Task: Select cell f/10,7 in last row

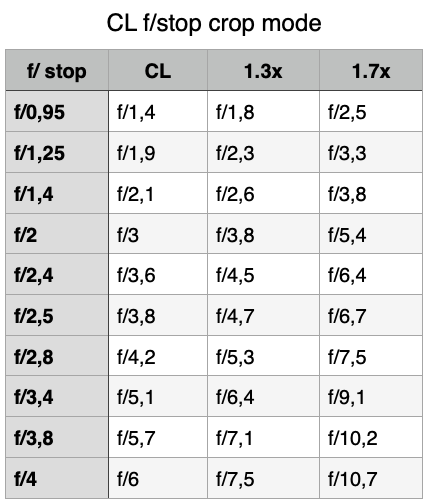Action: [x=371, y=478]
